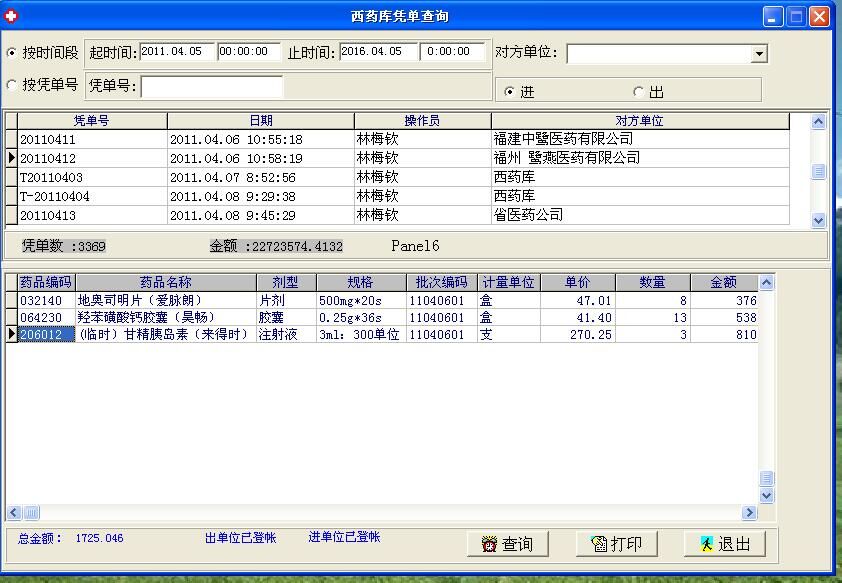Viewport: 842px width, 583px height.
Task: Select drug code 032140 cell
Action: (x=46, y=300)
